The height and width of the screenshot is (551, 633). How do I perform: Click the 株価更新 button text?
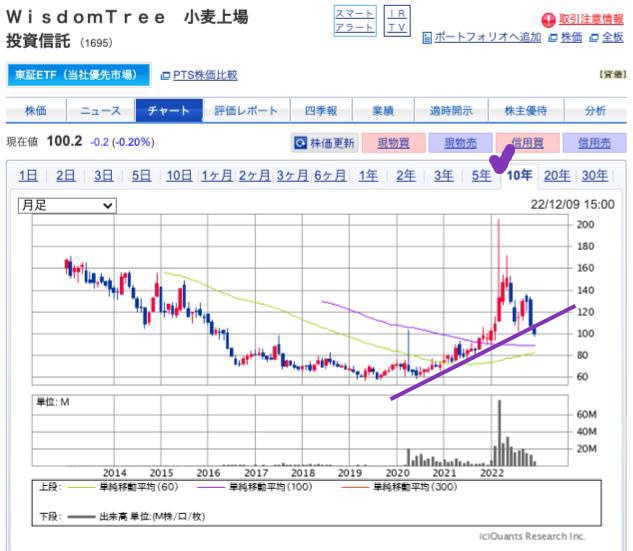pos(332,143)
